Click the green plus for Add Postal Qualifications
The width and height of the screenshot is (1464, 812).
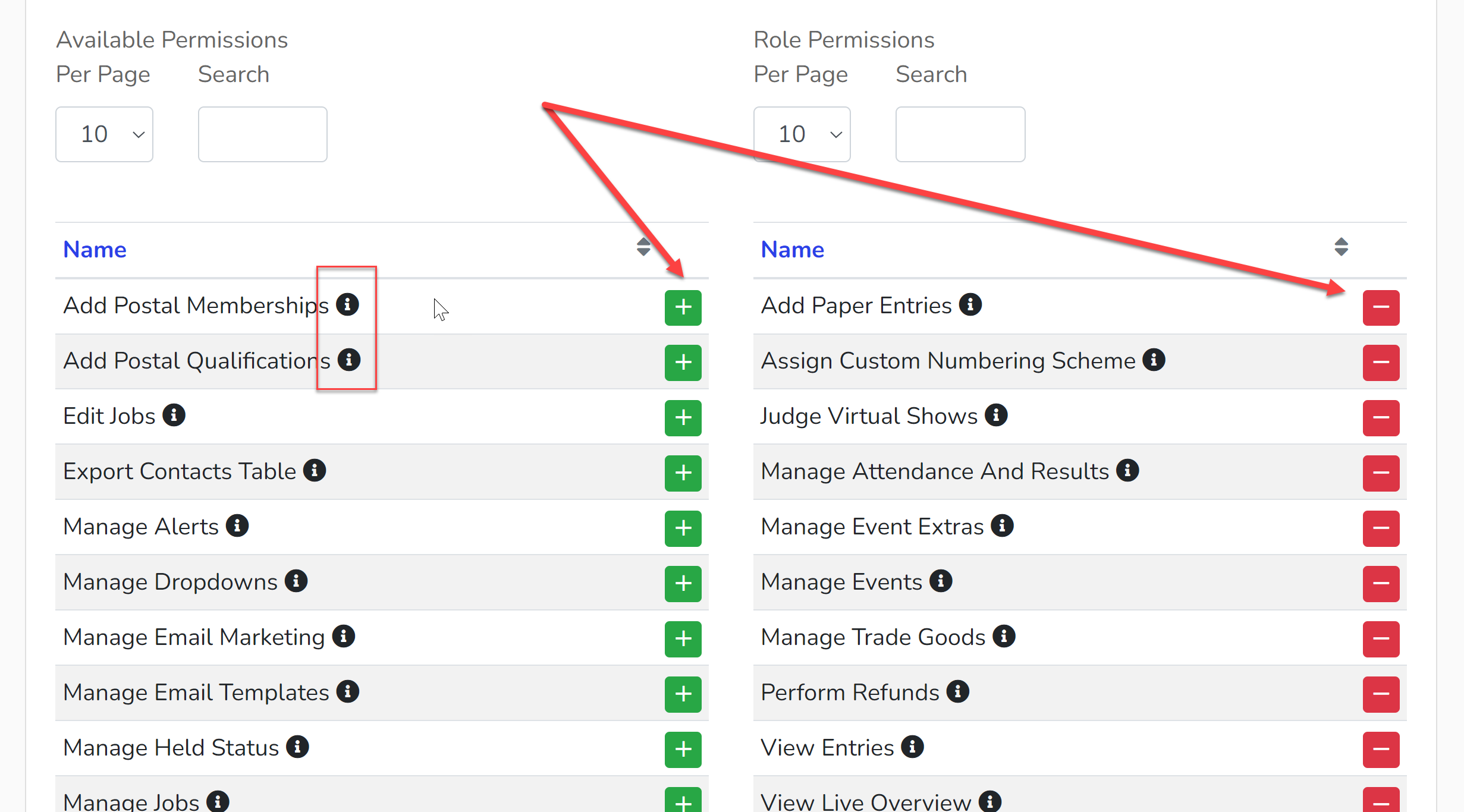pyautogui.click(x=683, y=363)
